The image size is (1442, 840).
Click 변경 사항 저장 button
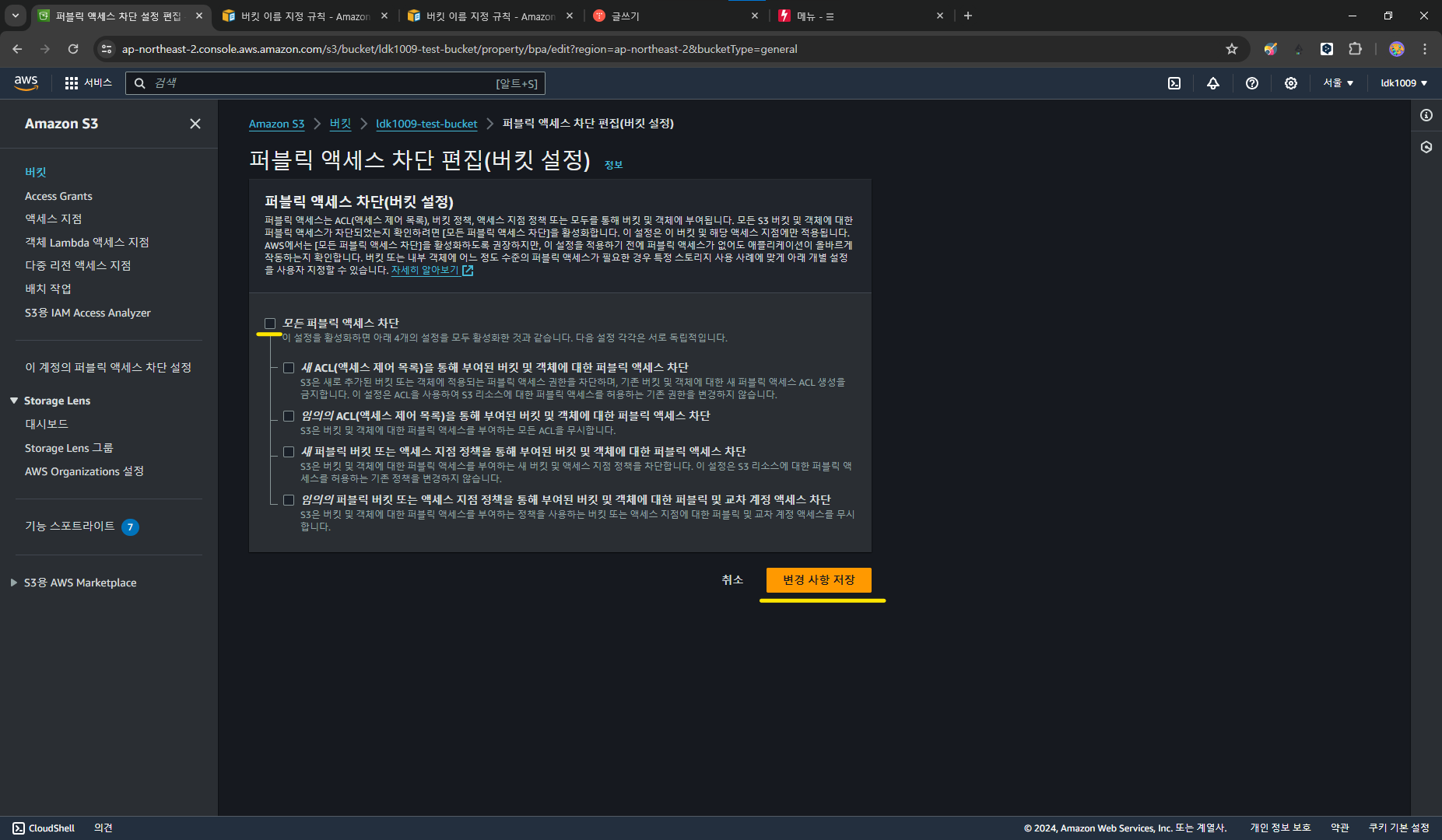[x=819, y=580]
